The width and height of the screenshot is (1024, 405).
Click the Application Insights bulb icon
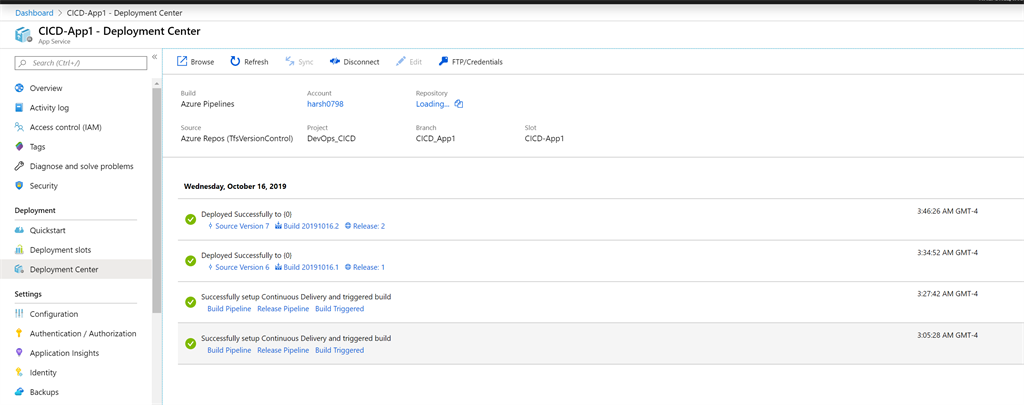[19, 353]
